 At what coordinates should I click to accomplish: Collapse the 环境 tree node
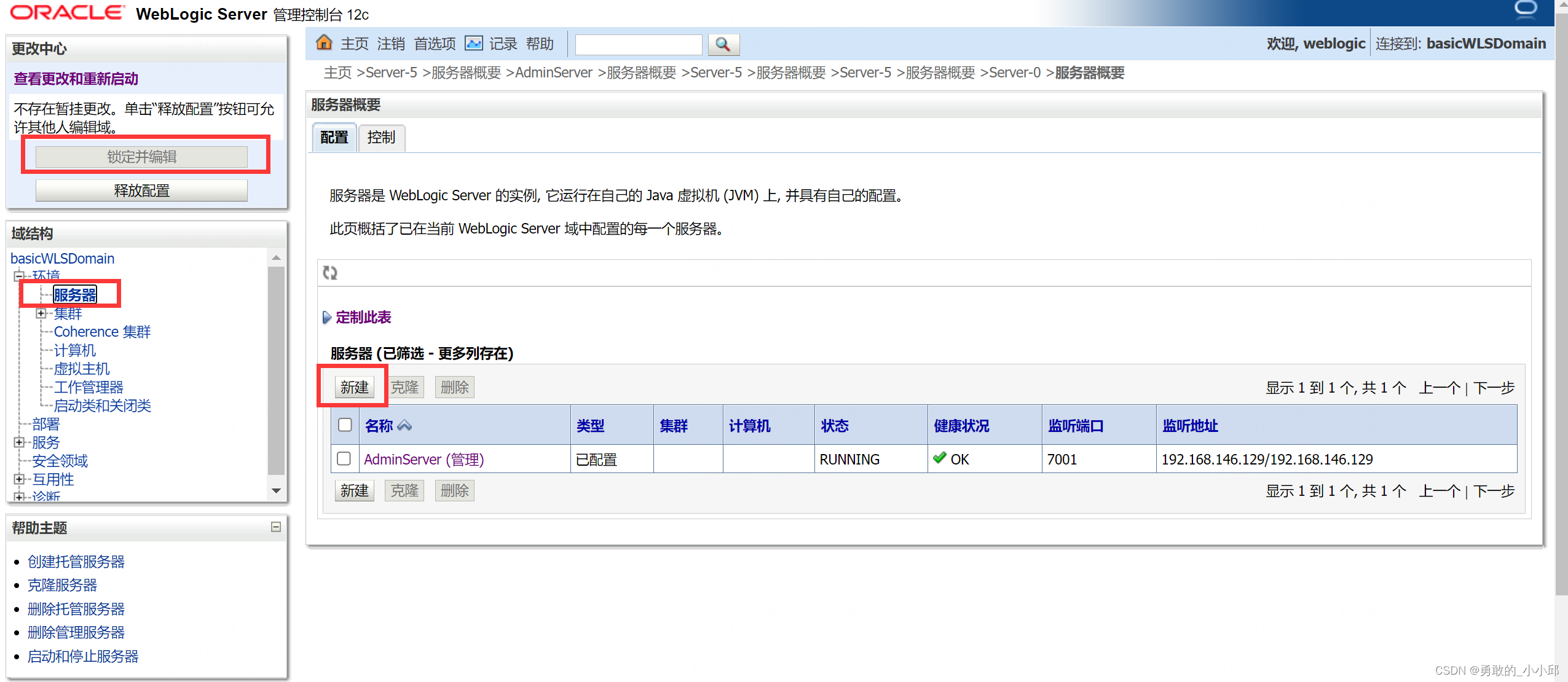pos(19,276)
